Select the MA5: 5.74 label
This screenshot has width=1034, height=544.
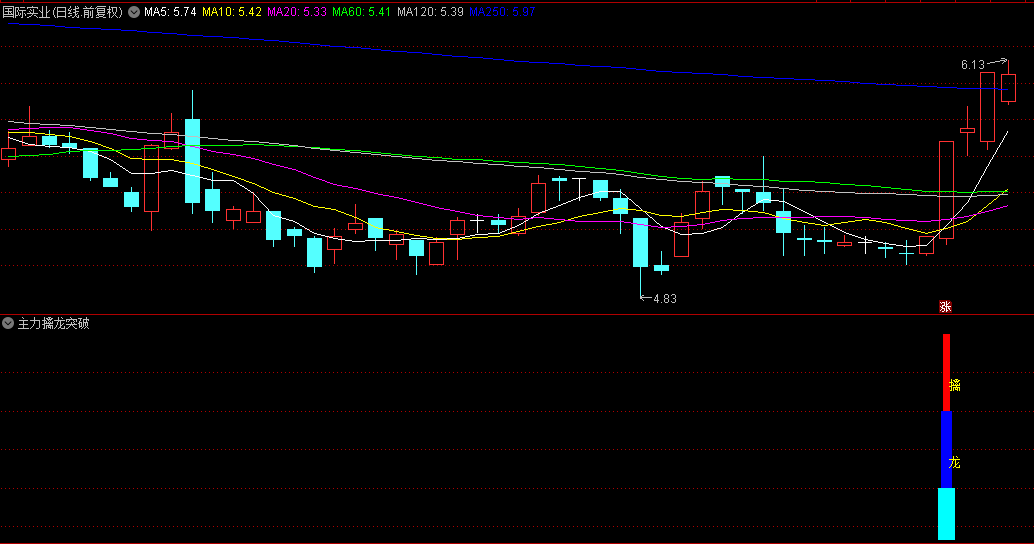(x=170, y=12)
